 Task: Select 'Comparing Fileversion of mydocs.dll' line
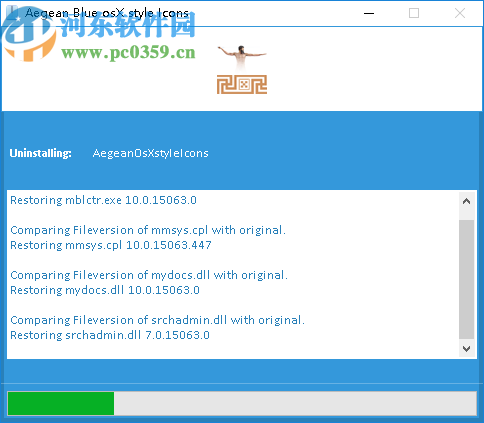(x=149, y=275)
